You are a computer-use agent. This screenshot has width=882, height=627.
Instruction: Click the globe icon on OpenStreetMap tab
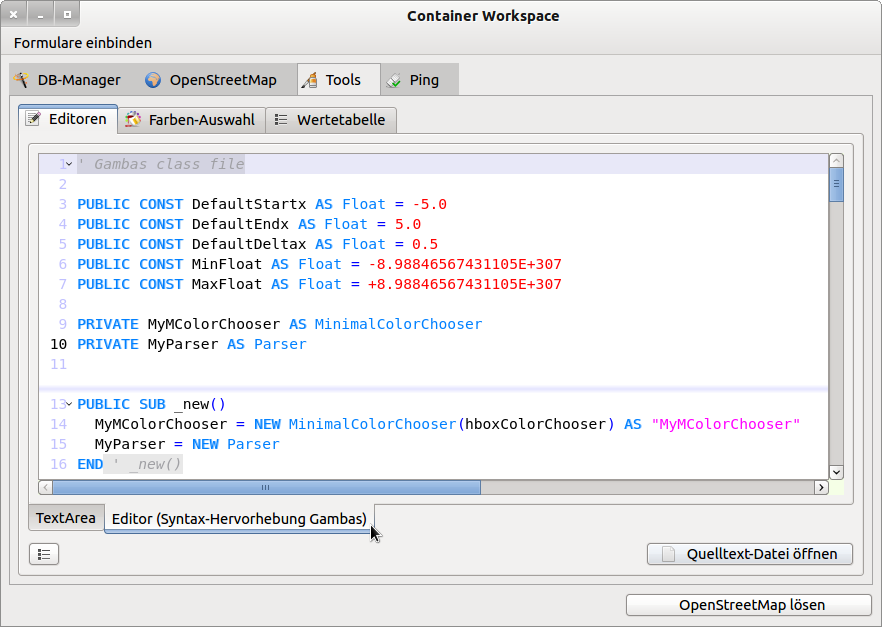153,80
